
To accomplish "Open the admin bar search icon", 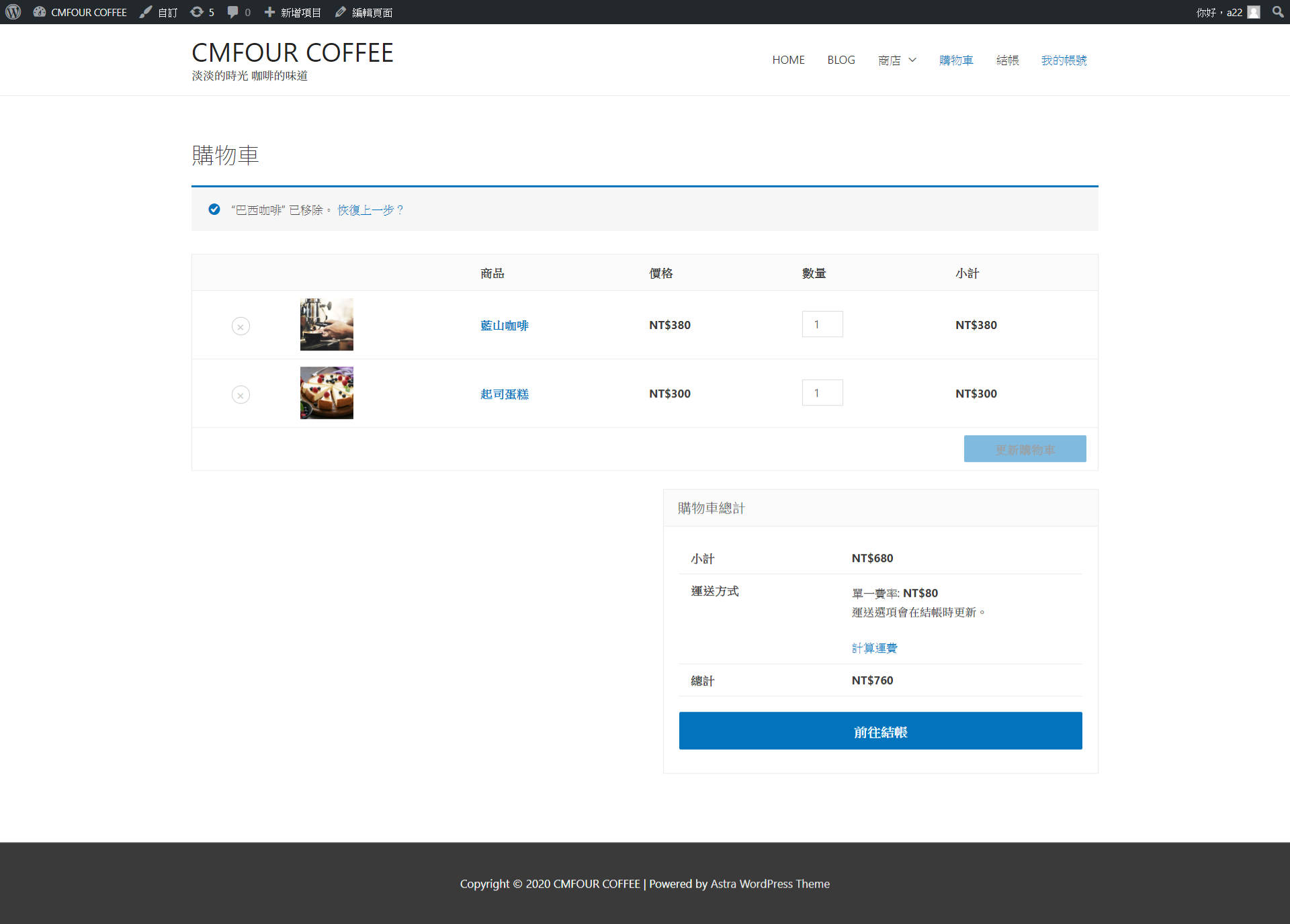I will point(1277,12).
